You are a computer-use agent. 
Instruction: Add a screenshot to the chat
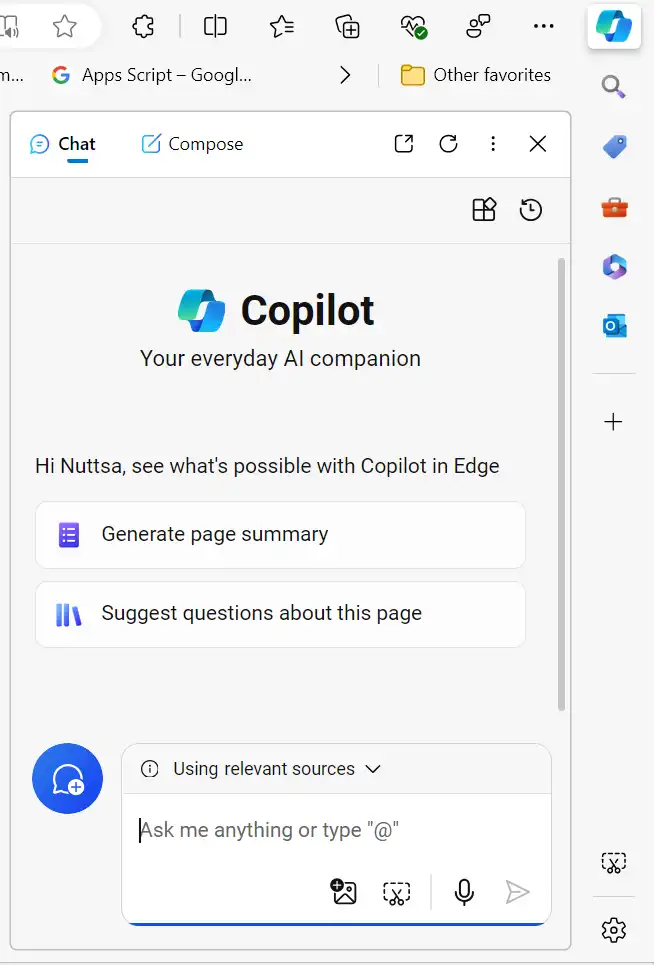(397, 892)
